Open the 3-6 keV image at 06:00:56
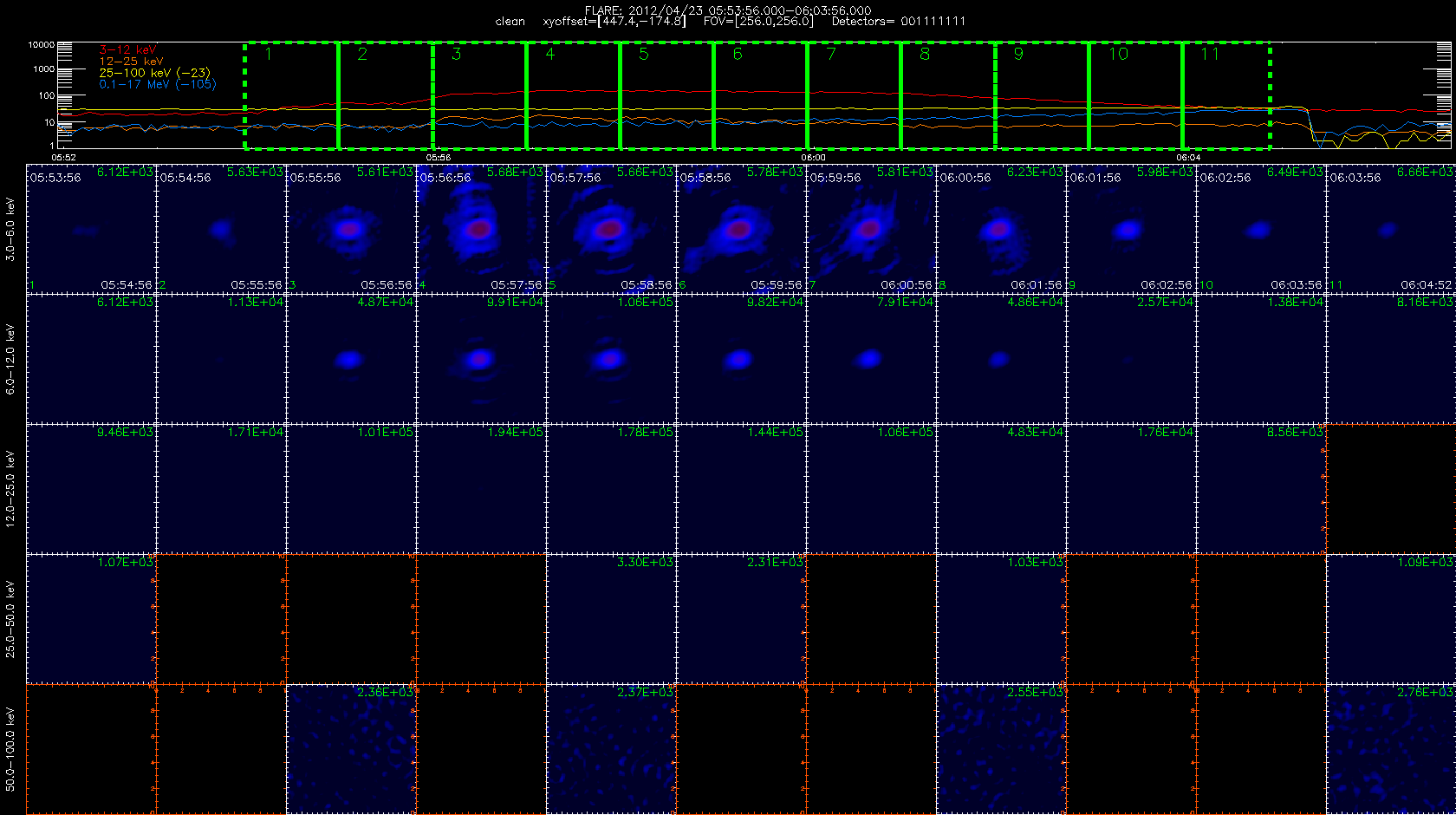 [1001, 229]
